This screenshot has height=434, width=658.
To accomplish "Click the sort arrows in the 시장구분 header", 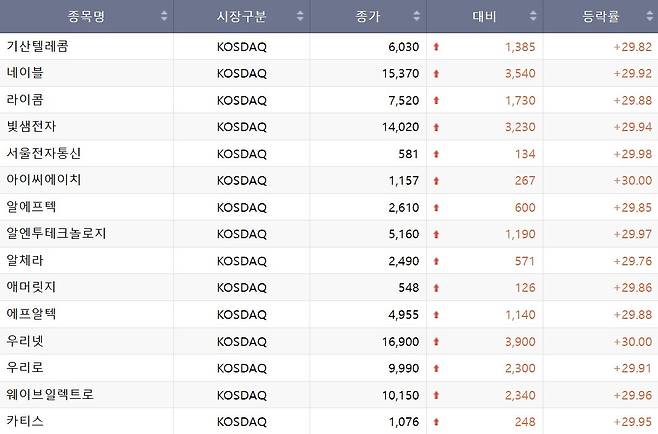I will click(300, 16).
